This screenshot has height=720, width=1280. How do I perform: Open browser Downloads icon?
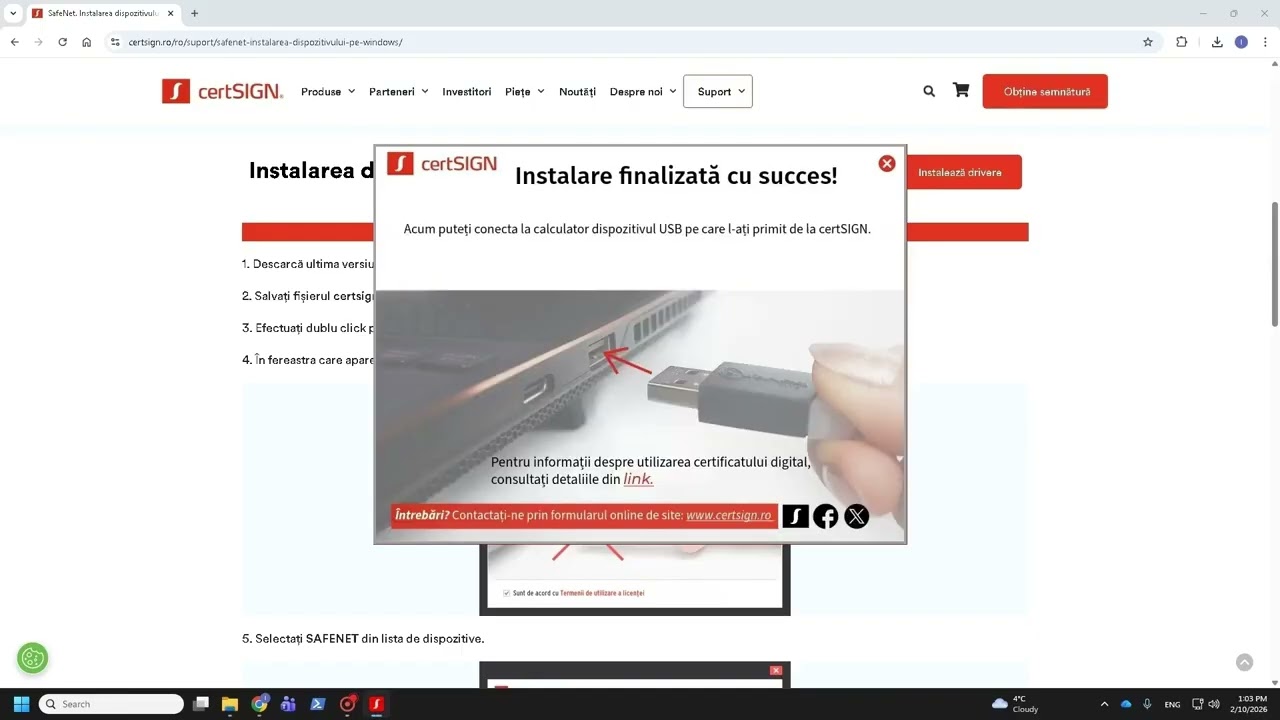1217,42
